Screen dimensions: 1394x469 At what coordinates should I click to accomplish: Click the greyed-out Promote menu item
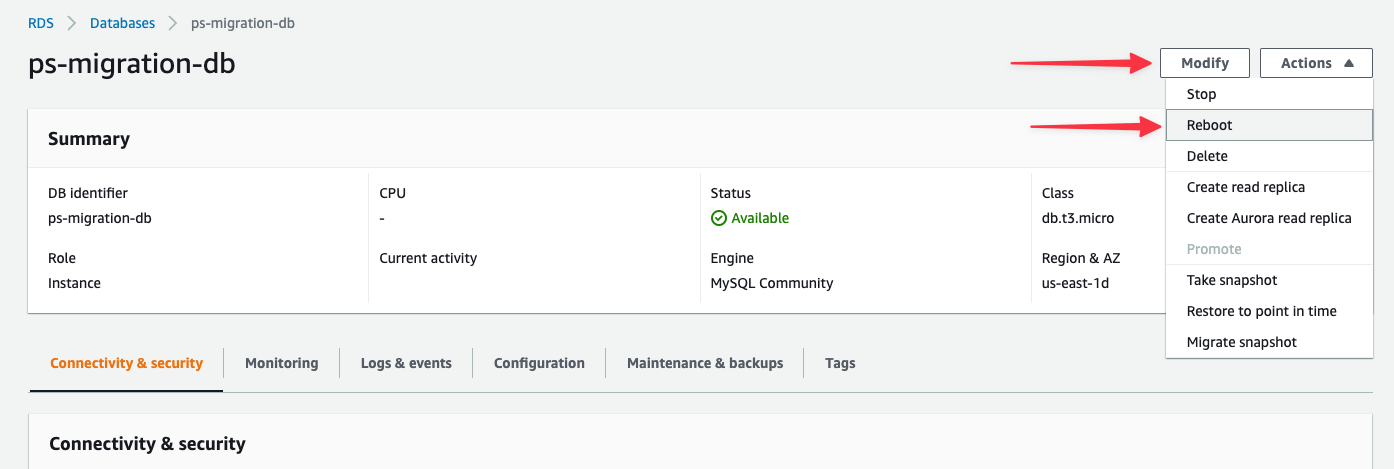1269,249
